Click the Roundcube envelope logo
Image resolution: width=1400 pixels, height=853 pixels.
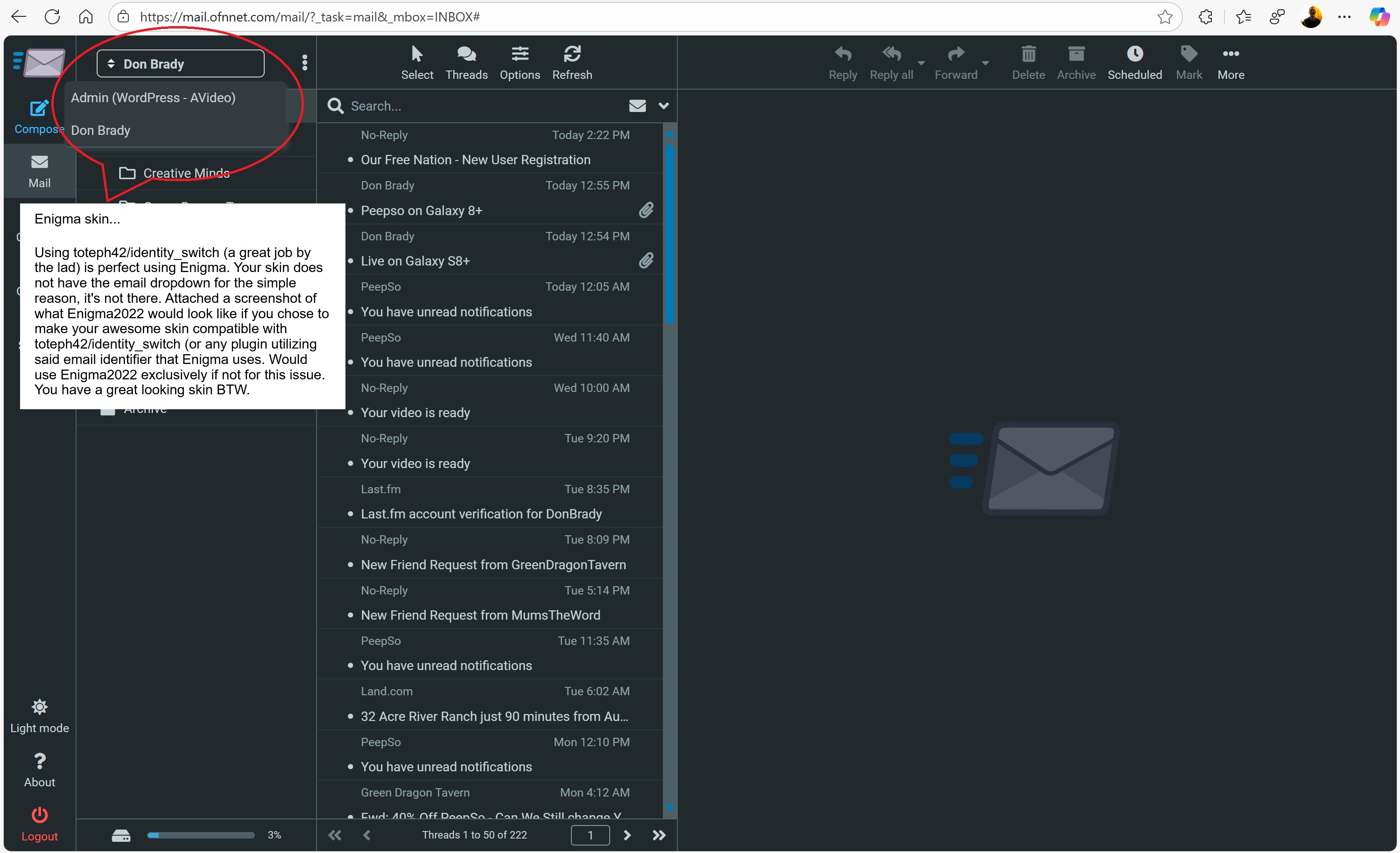tap(40, 63)
